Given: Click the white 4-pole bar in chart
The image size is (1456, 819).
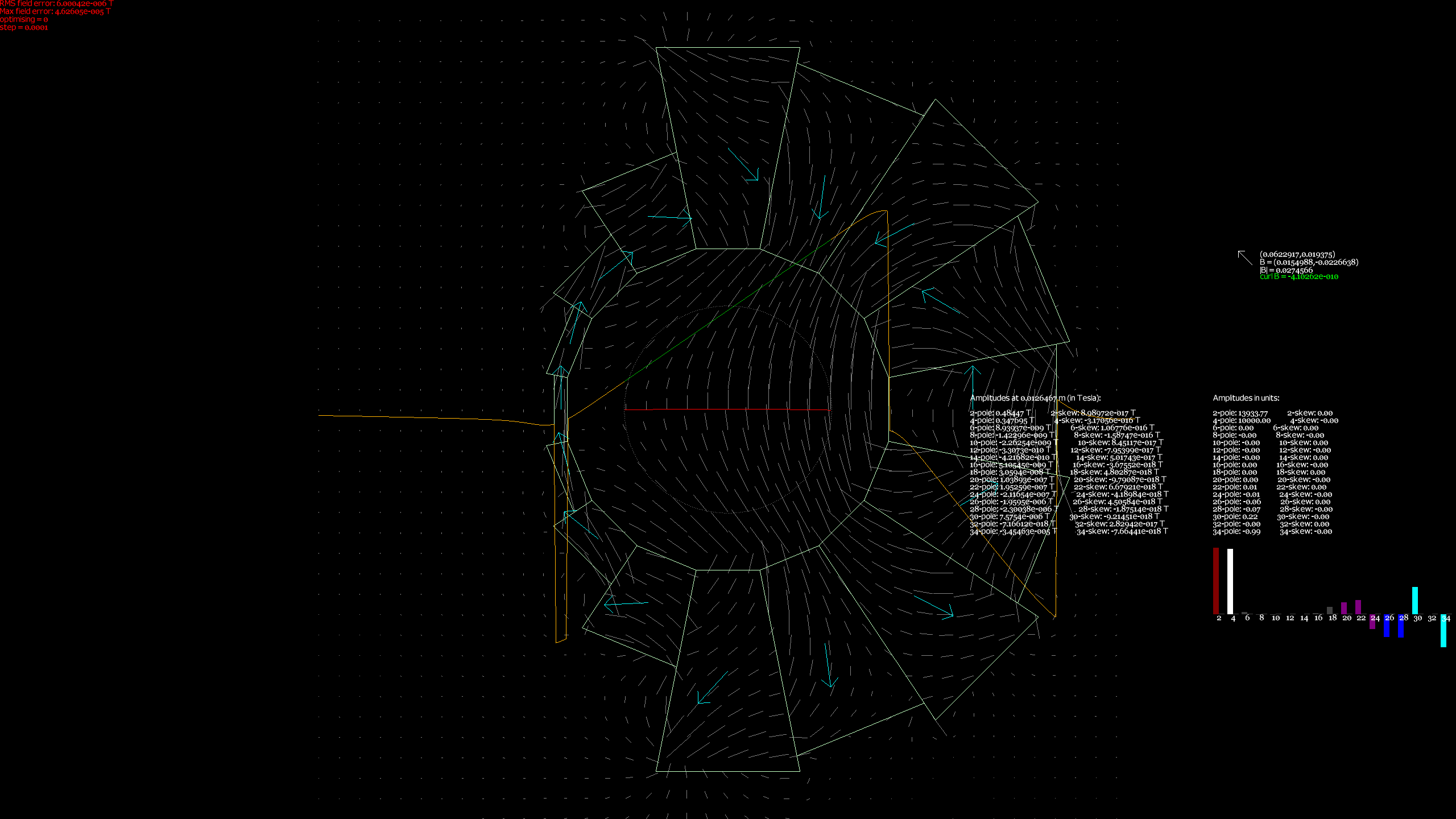Looking at the screenshot, I should point(1230,581).
